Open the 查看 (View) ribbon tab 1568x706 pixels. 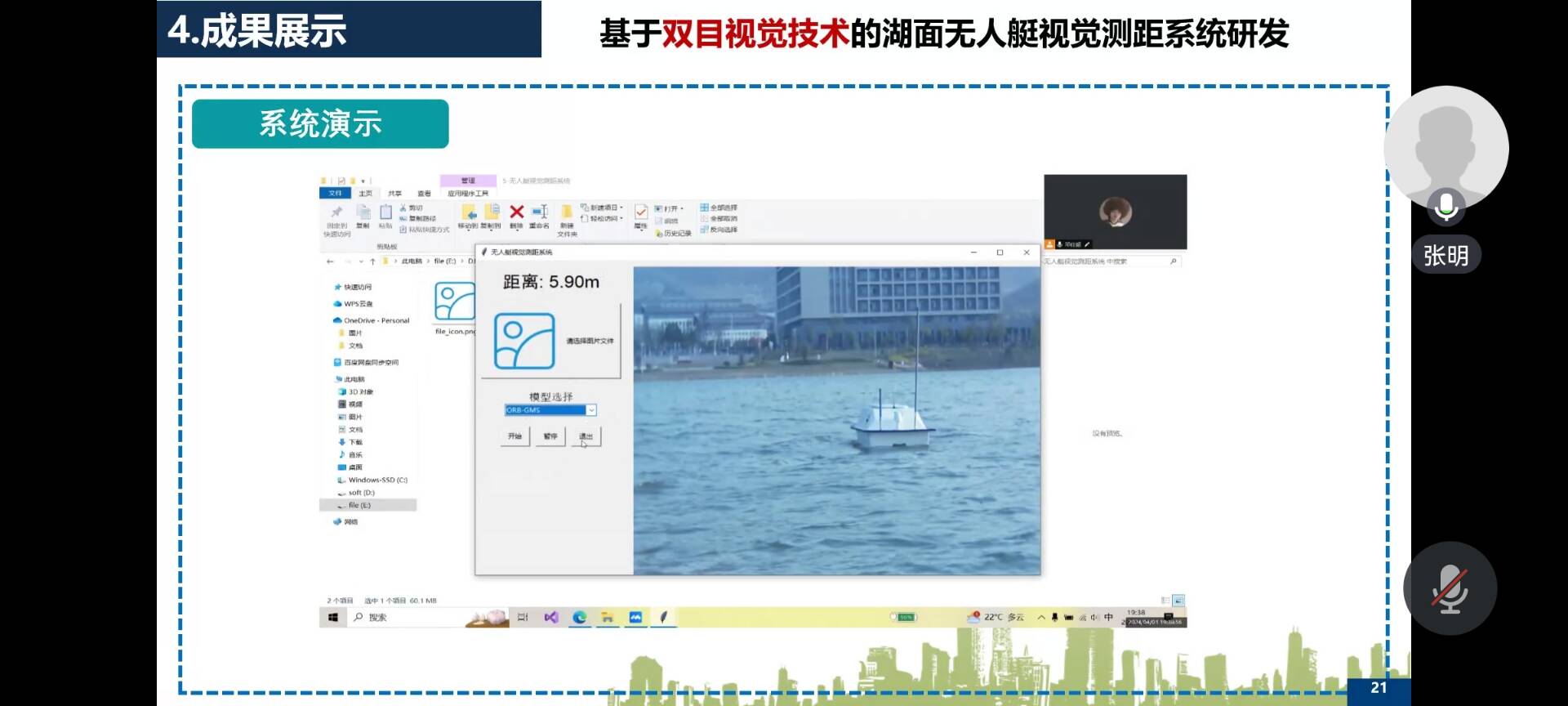tap(424, 194)
